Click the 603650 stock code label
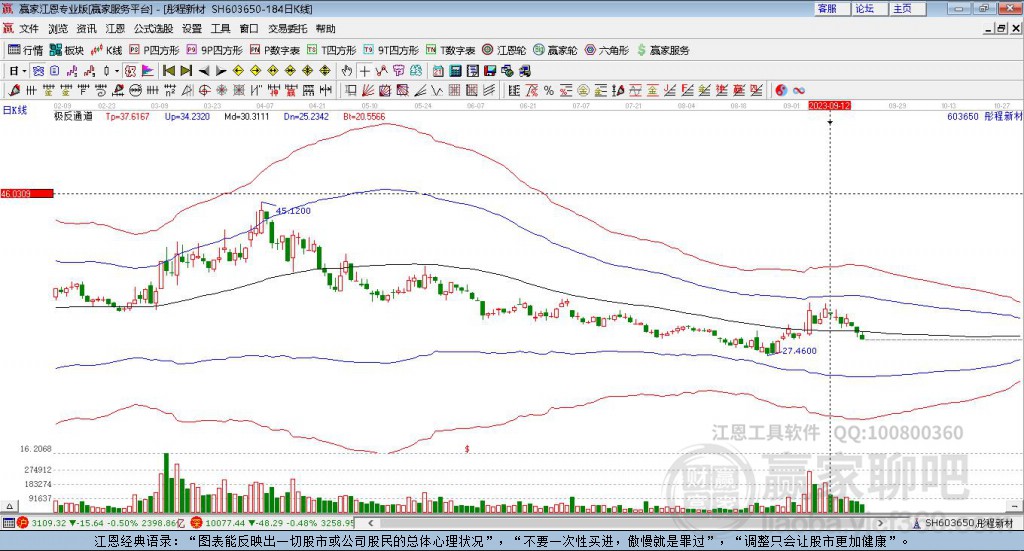This screenshot has width=1024, height=551. coord(963,116)
